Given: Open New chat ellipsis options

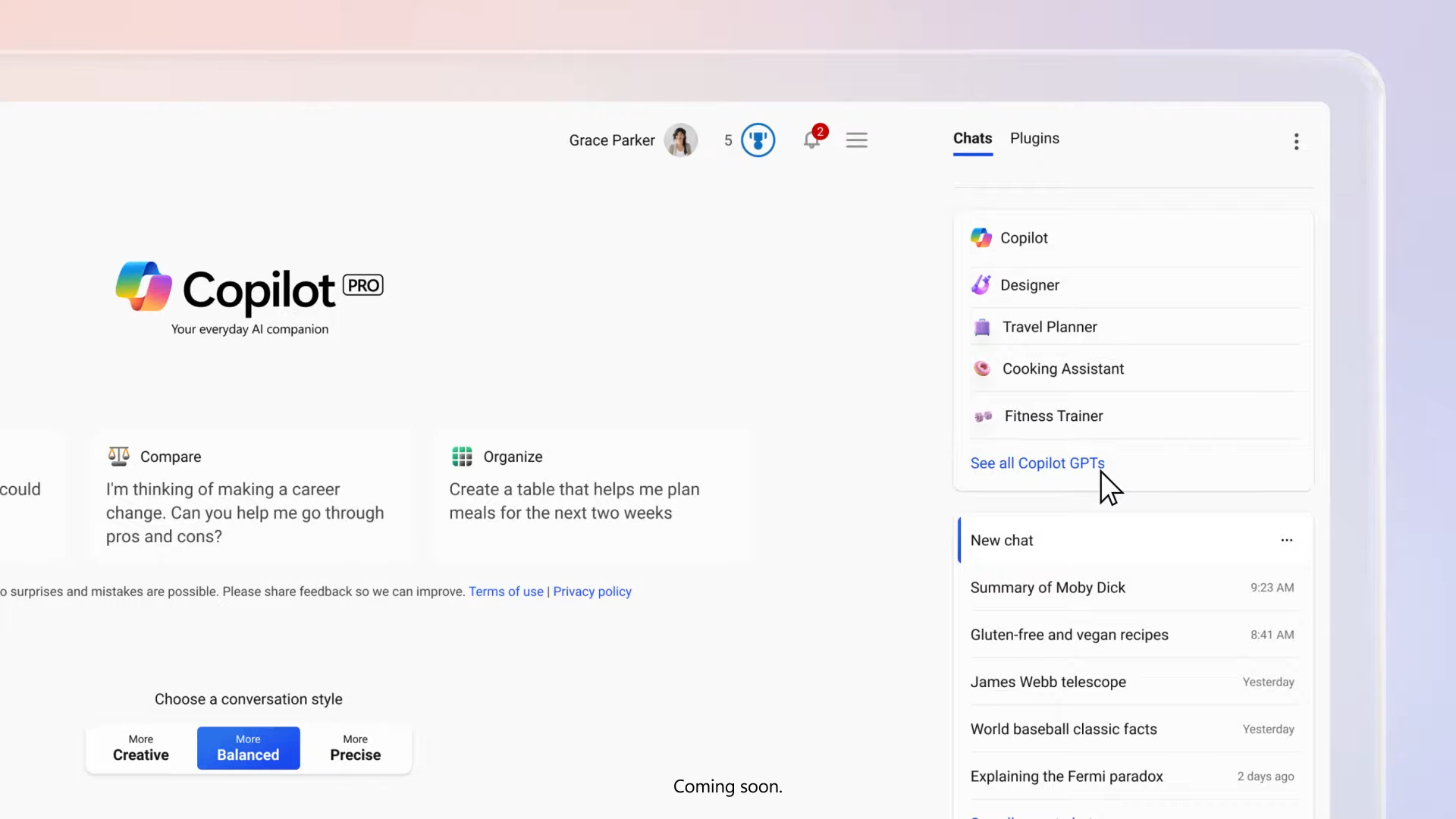Looking at the screenshot, I should (1286, 540).
